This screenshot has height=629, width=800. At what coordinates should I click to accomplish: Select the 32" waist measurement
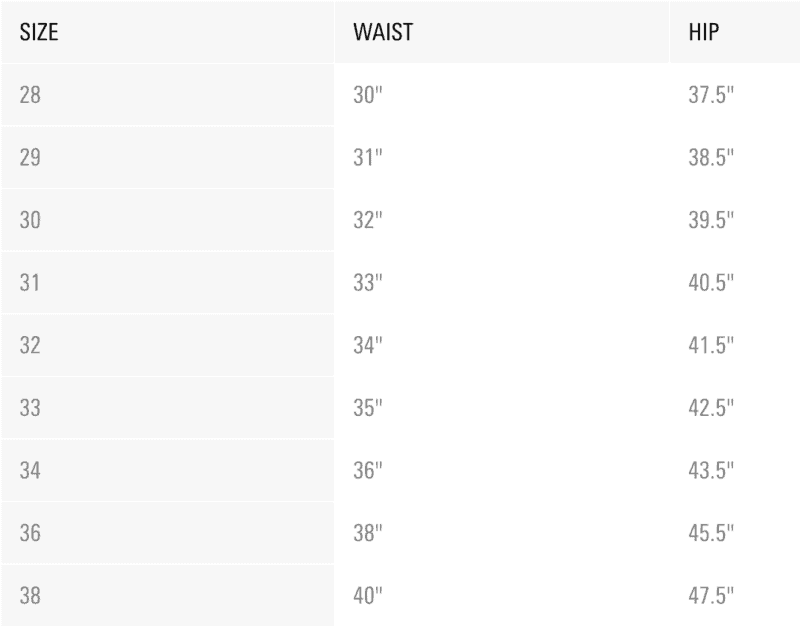pos(368,221)
